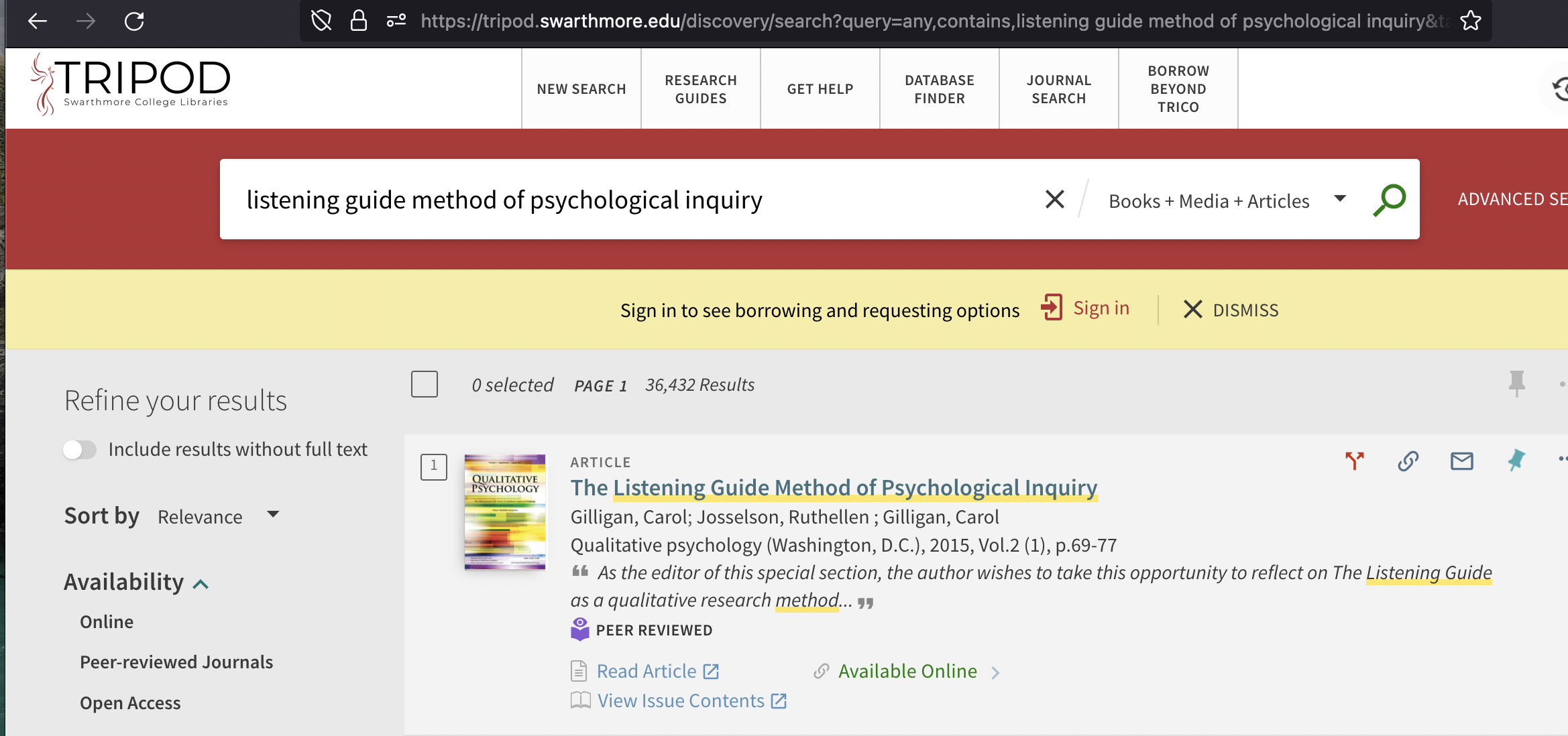Click the Qualitative Psychology cover thumbnail
The width and height of the screenshot is (1568, 736).
(504, 512)
